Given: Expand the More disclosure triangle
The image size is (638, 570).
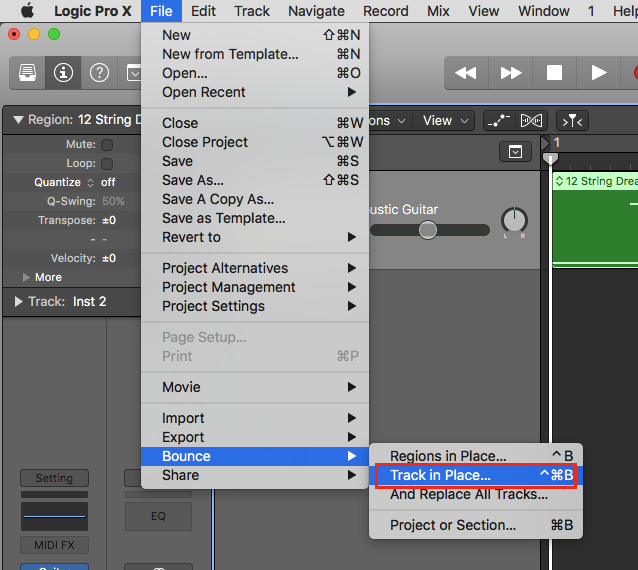Looking at the screenshot, I should (x=26, y=277).
